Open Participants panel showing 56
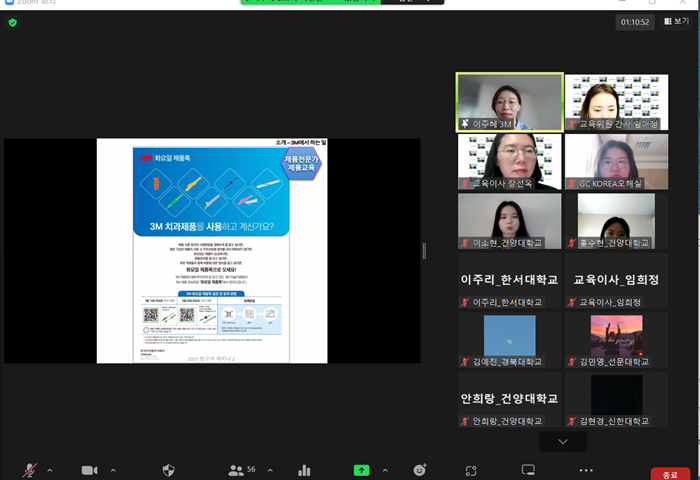 [x=242, y=470]
